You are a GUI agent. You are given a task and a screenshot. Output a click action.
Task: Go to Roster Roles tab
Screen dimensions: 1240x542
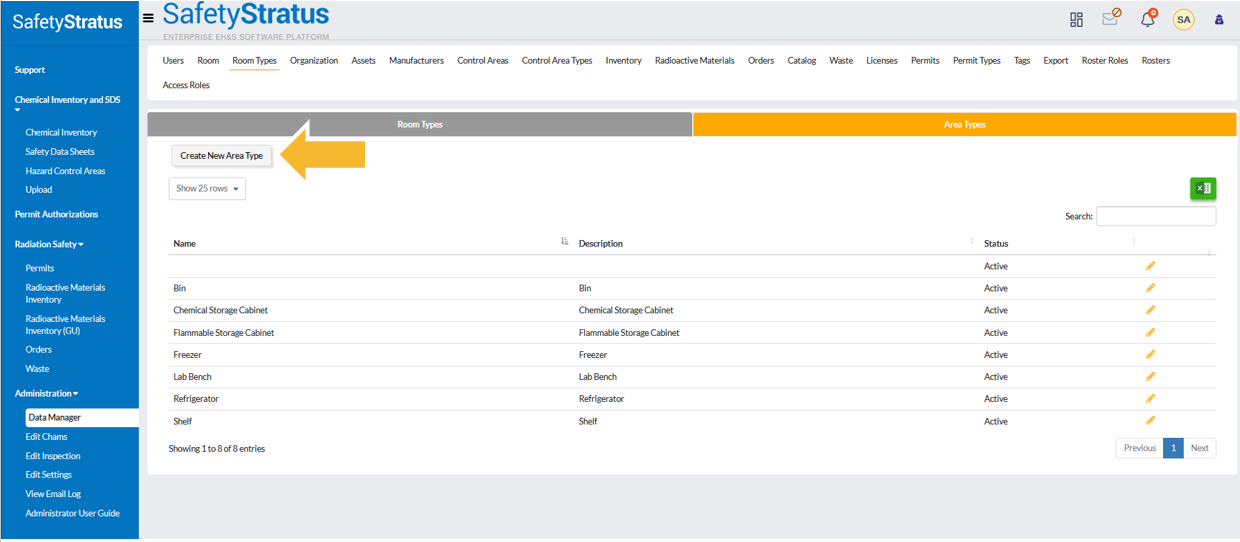tap(1105, 60)
